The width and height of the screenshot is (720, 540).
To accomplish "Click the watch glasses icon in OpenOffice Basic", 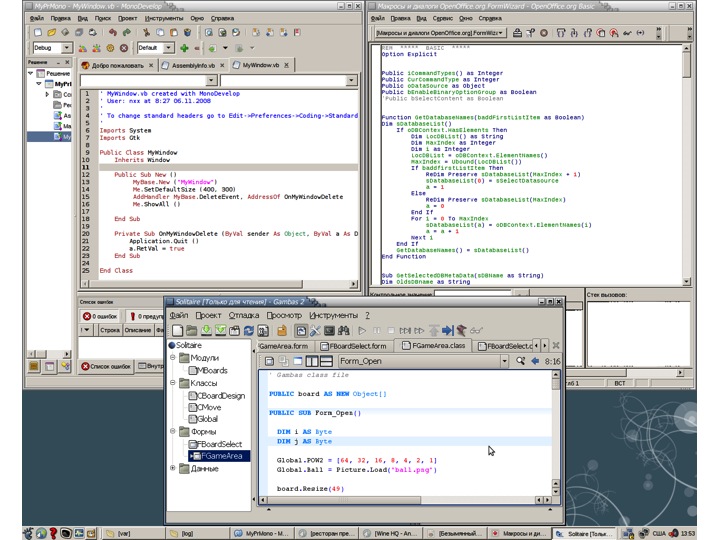I will pyautogui.click(x=627, y=33).
